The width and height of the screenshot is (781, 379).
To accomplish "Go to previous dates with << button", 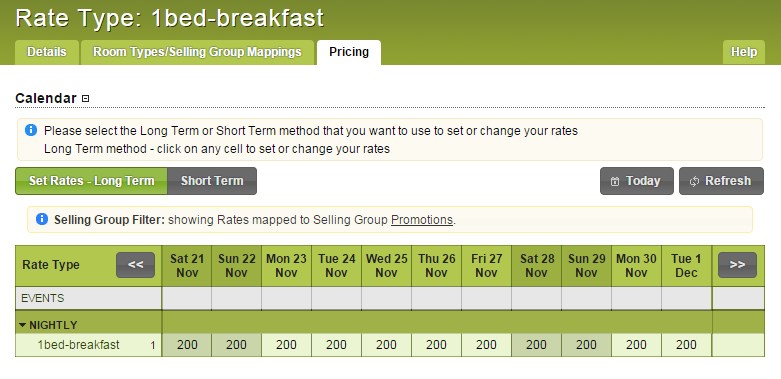I will (135, 265).
